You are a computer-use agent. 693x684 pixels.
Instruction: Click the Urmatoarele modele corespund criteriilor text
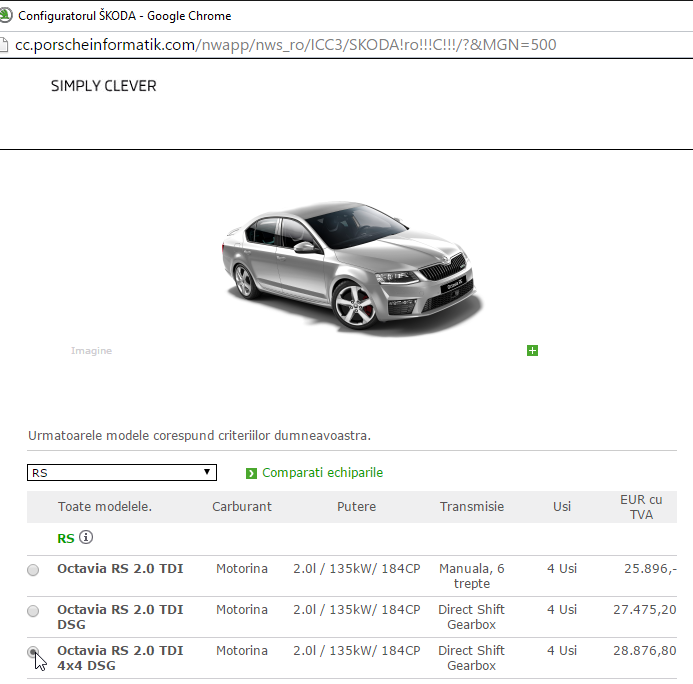(x=199, y=436)
